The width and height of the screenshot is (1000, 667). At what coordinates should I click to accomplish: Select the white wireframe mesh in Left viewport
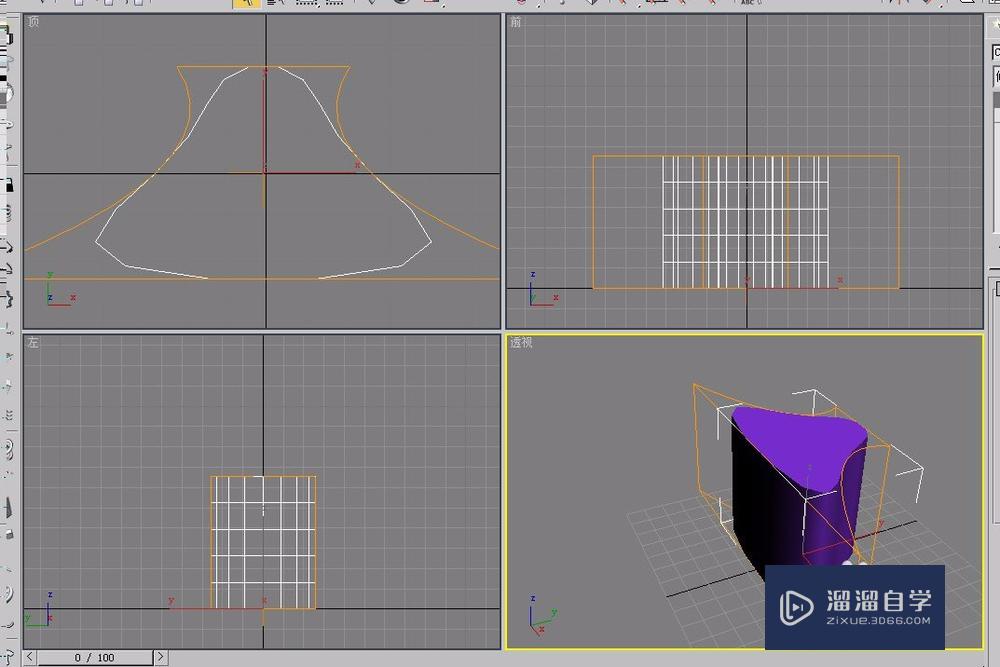coord(263,542)
